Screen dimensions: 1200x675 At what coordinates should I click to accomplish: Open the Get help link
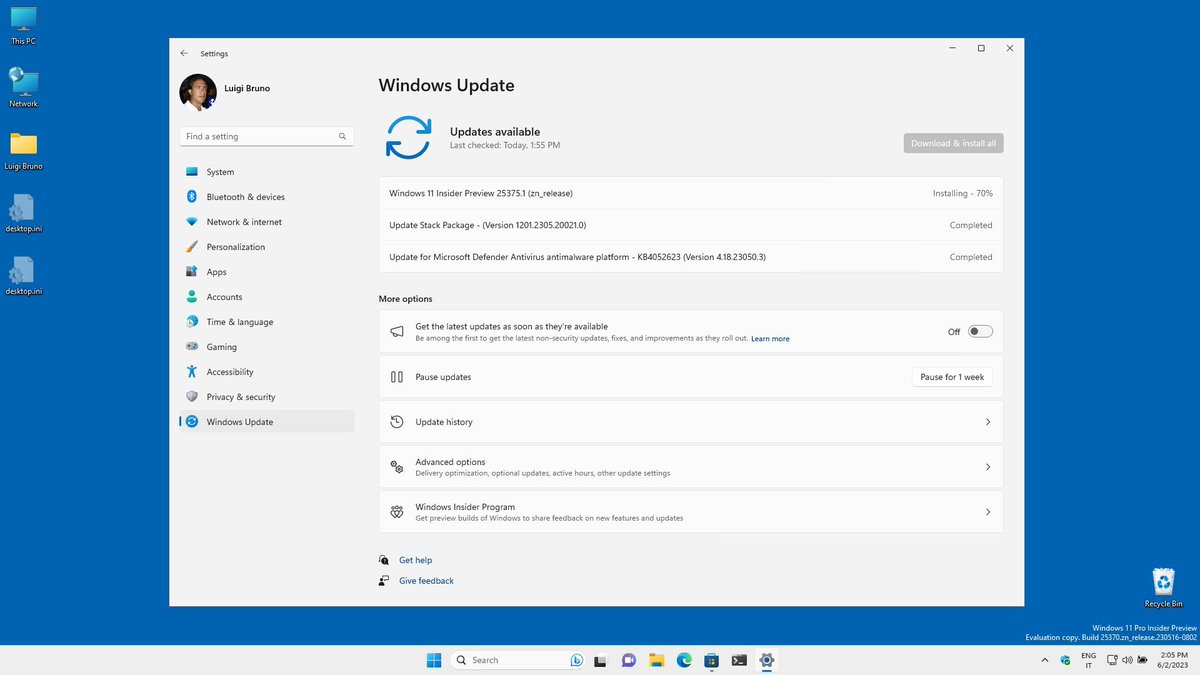coord(415,560)
